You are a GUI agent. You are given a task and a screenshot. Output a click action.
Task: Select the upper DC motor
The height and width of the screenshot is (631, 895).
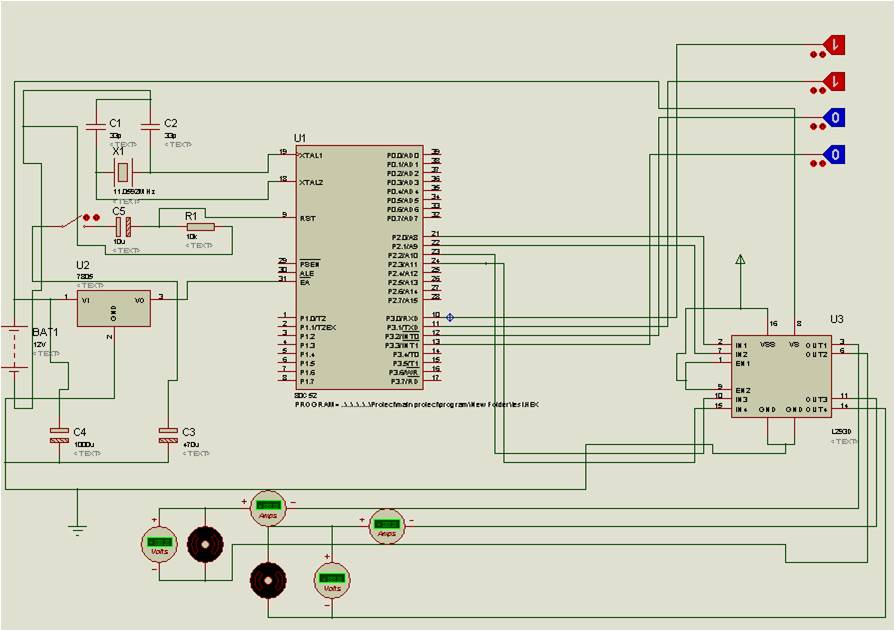[x=205, y=544]
